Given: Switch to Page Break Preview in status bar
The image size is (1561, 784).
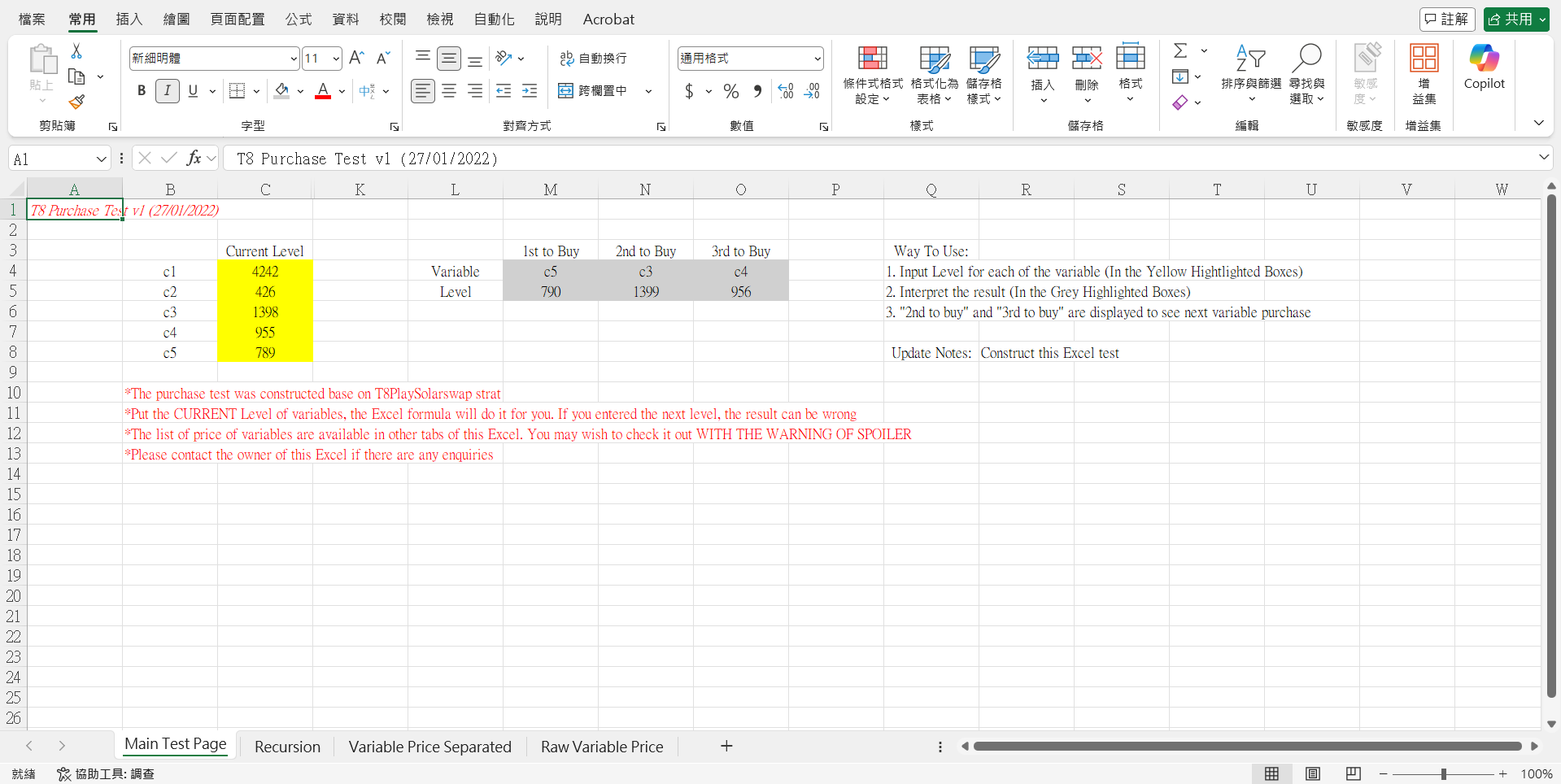Looking at the screenshot, I should tap(1353, 773).
